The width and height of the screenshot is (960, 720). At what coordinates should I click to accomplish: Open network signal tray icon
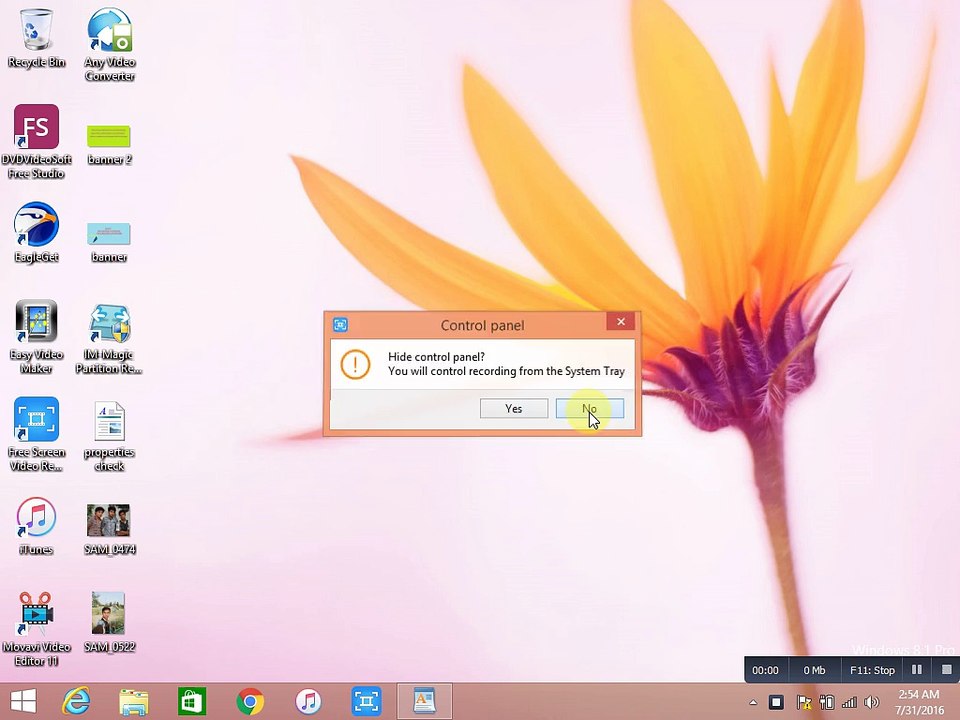[849, 703]
